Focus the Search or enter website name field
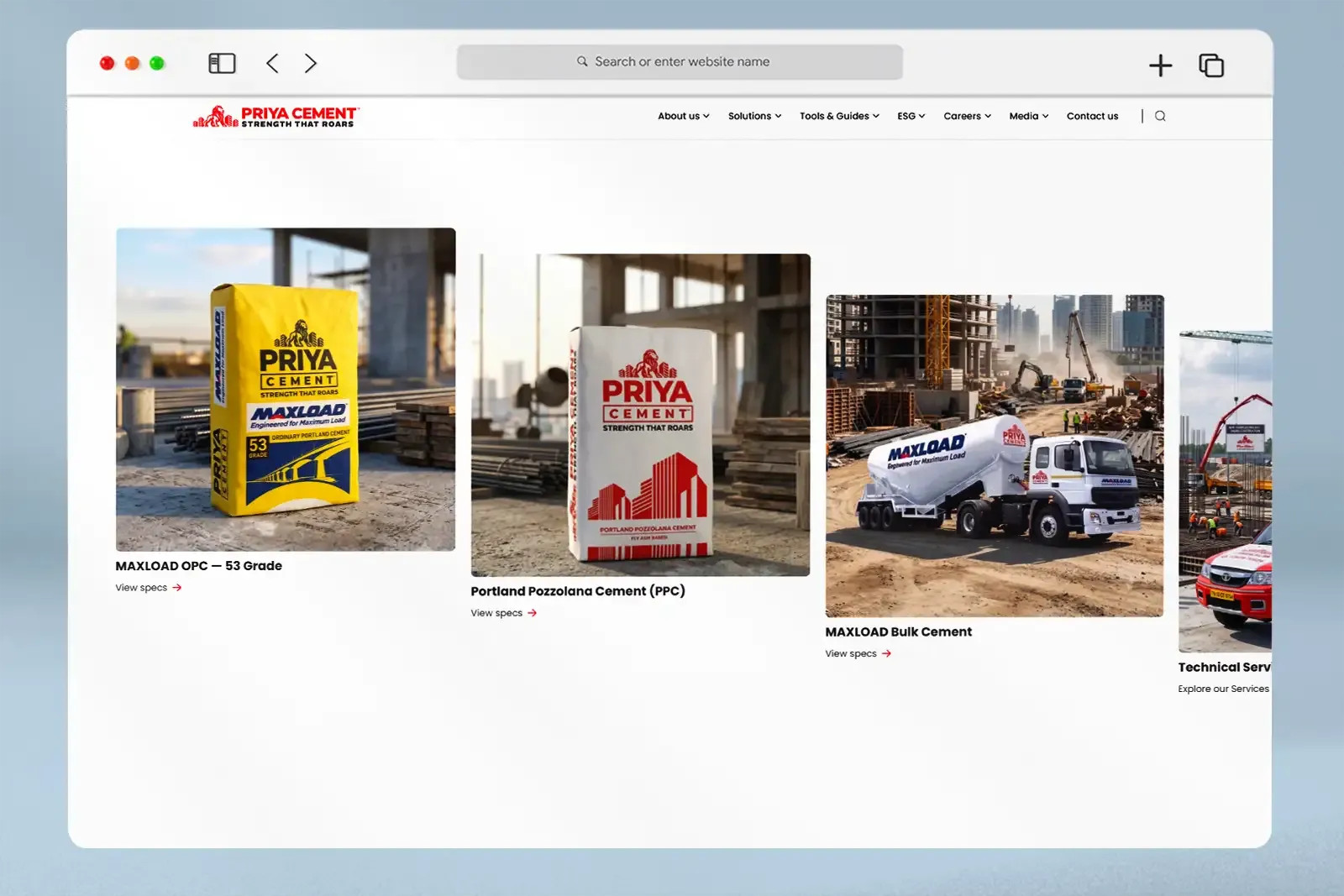This screenshot has width=1344, height=896. (x=680, y=62)
